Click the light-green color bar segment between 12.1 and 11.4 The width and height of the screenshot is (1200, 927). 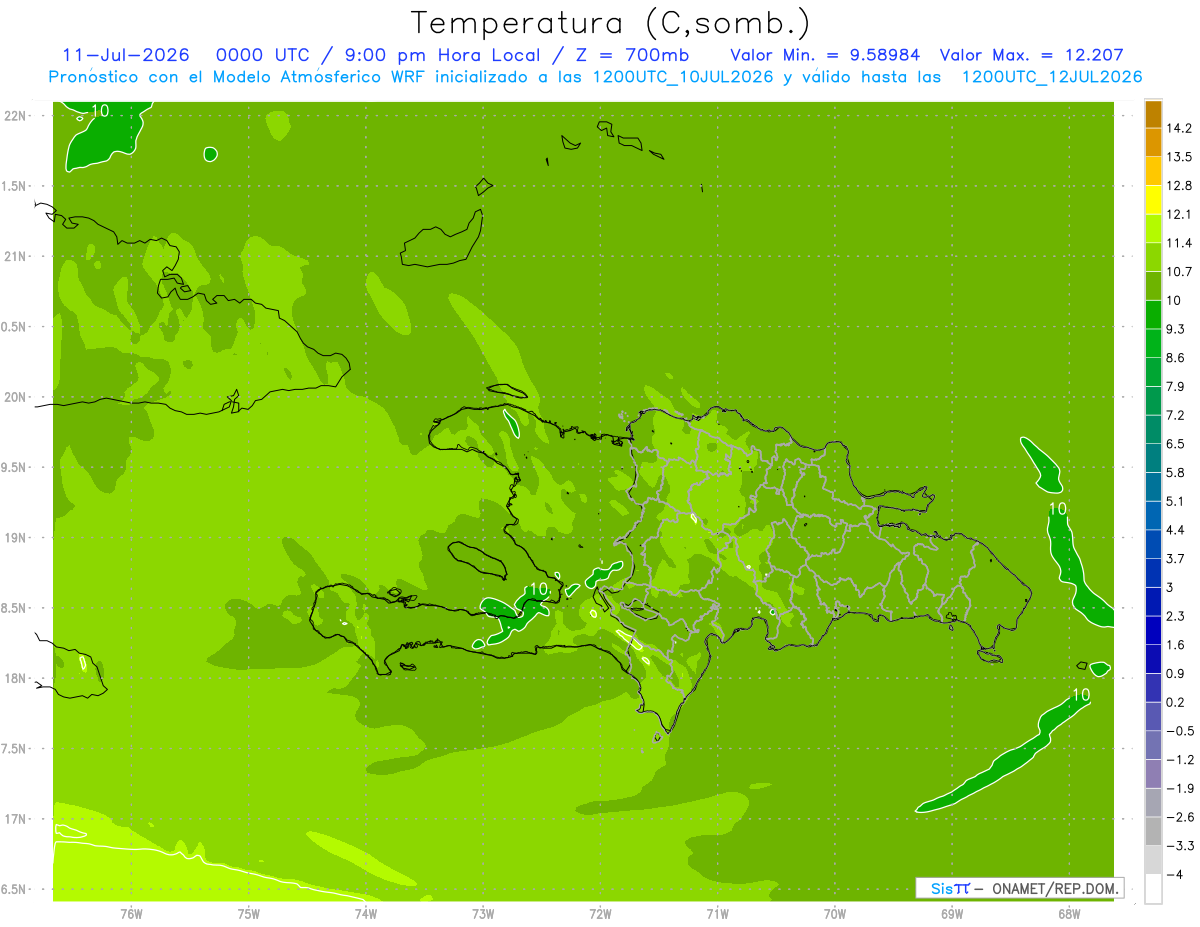(x=1153, y=229)
